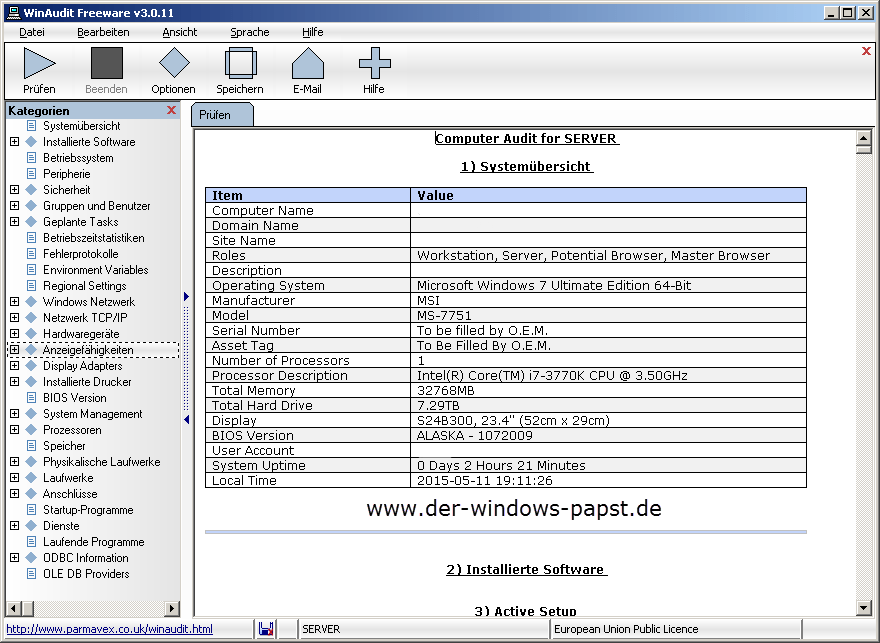880x643 pixels.
Task: Select Betriebssystem in the category tree
Action: (x=78, y=158)
